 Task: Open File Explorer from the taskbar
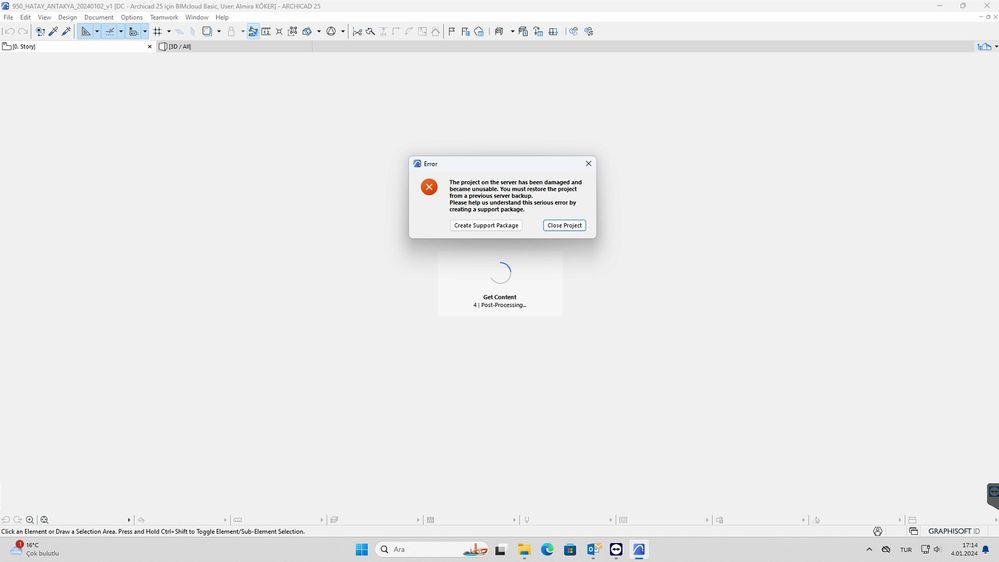tap(524, 549)
